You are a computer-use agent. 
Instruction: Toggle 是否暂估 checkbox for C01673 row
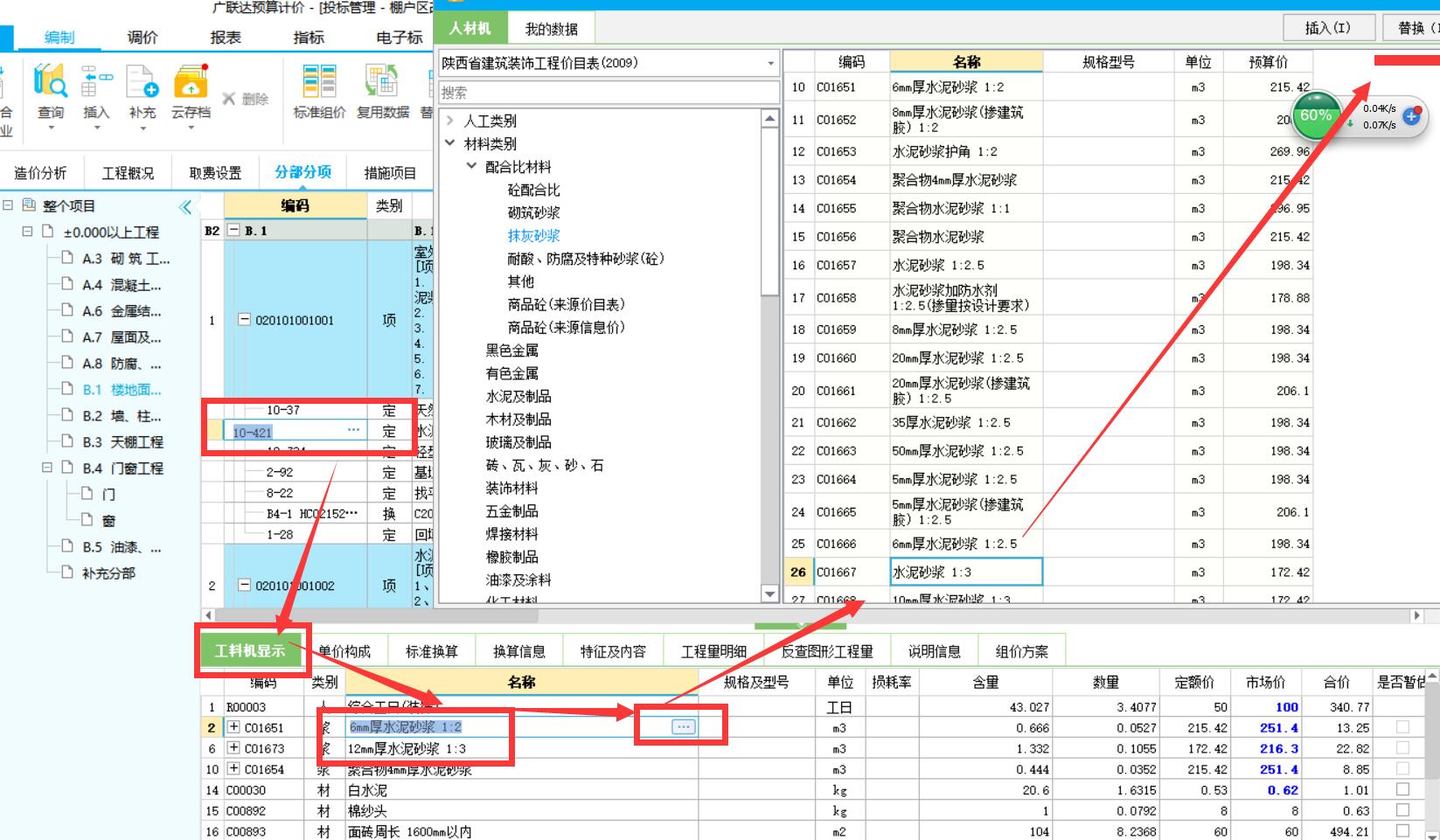[1402, 748]
